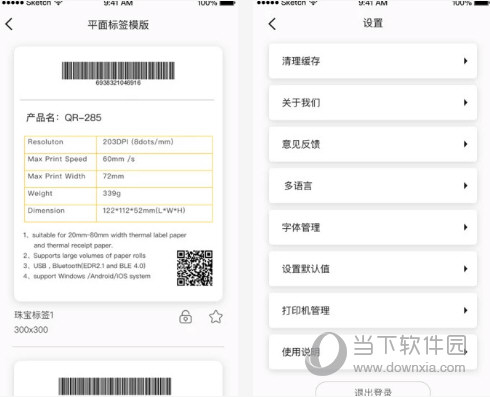Go back from the 平面标签模版 screen
The height and width of the screenshot is (397, 490).
coord(9,24)
